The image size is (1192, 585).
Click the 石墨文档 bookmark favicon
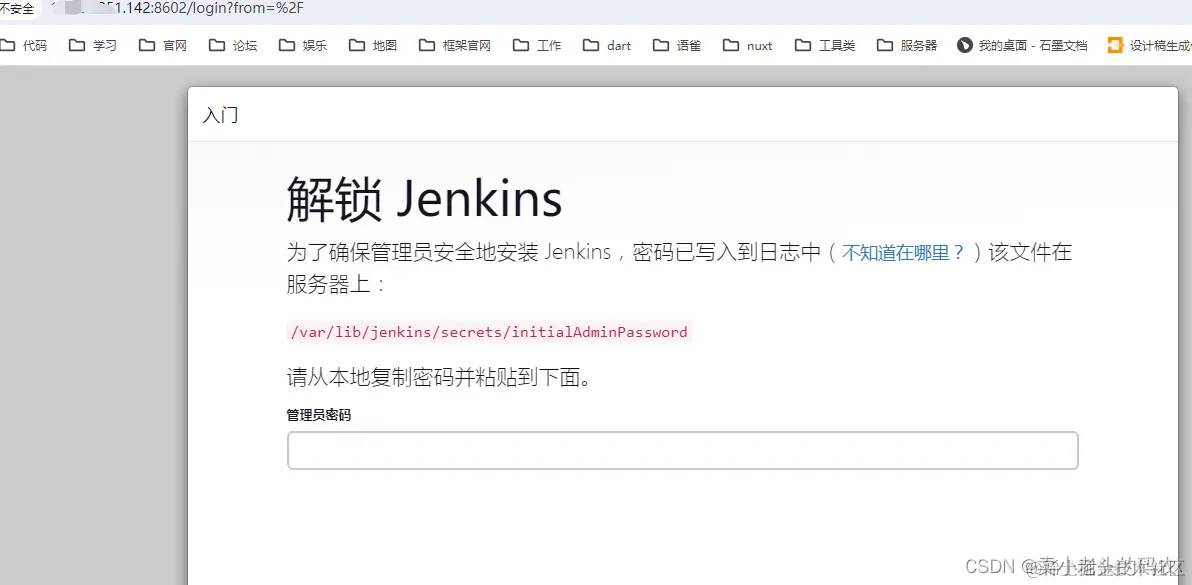tap(964, 44)
